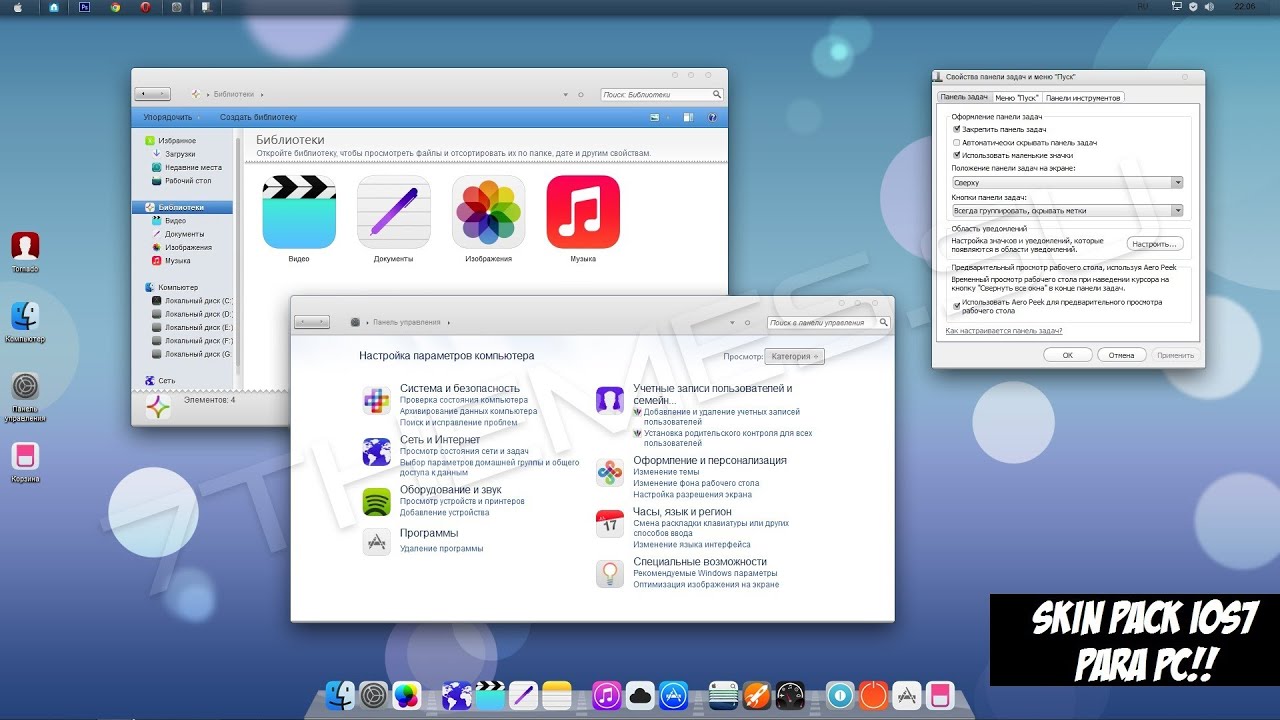Image resolution: width=1280 pixels, height=720 pixels.
Task: Click the Libraries window back/forward navigation button
Action: tap(152, 94)
